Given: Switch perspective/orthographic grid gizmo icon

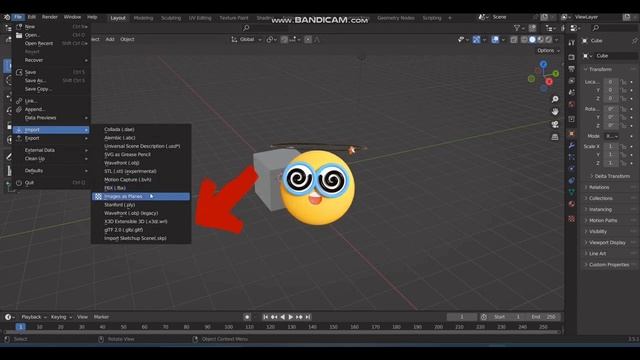Looking at the screenshot, I should (555, 137).
